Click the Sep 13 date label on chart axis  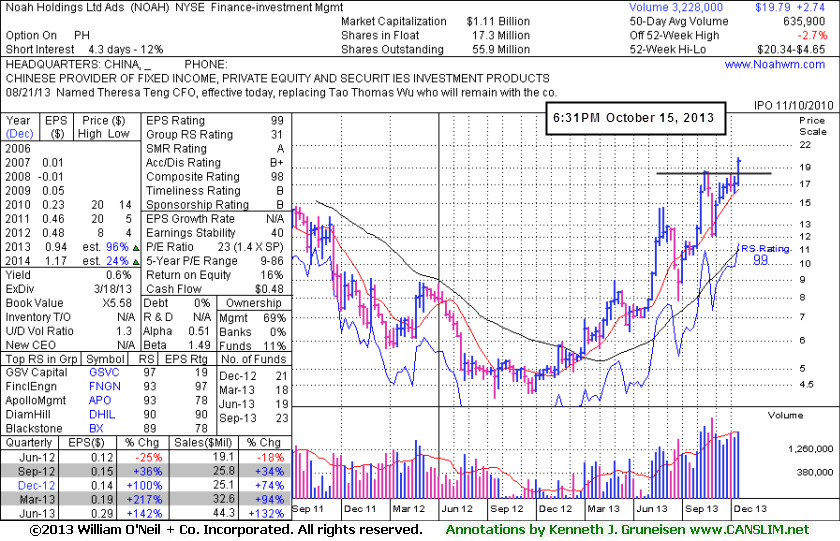701,509
